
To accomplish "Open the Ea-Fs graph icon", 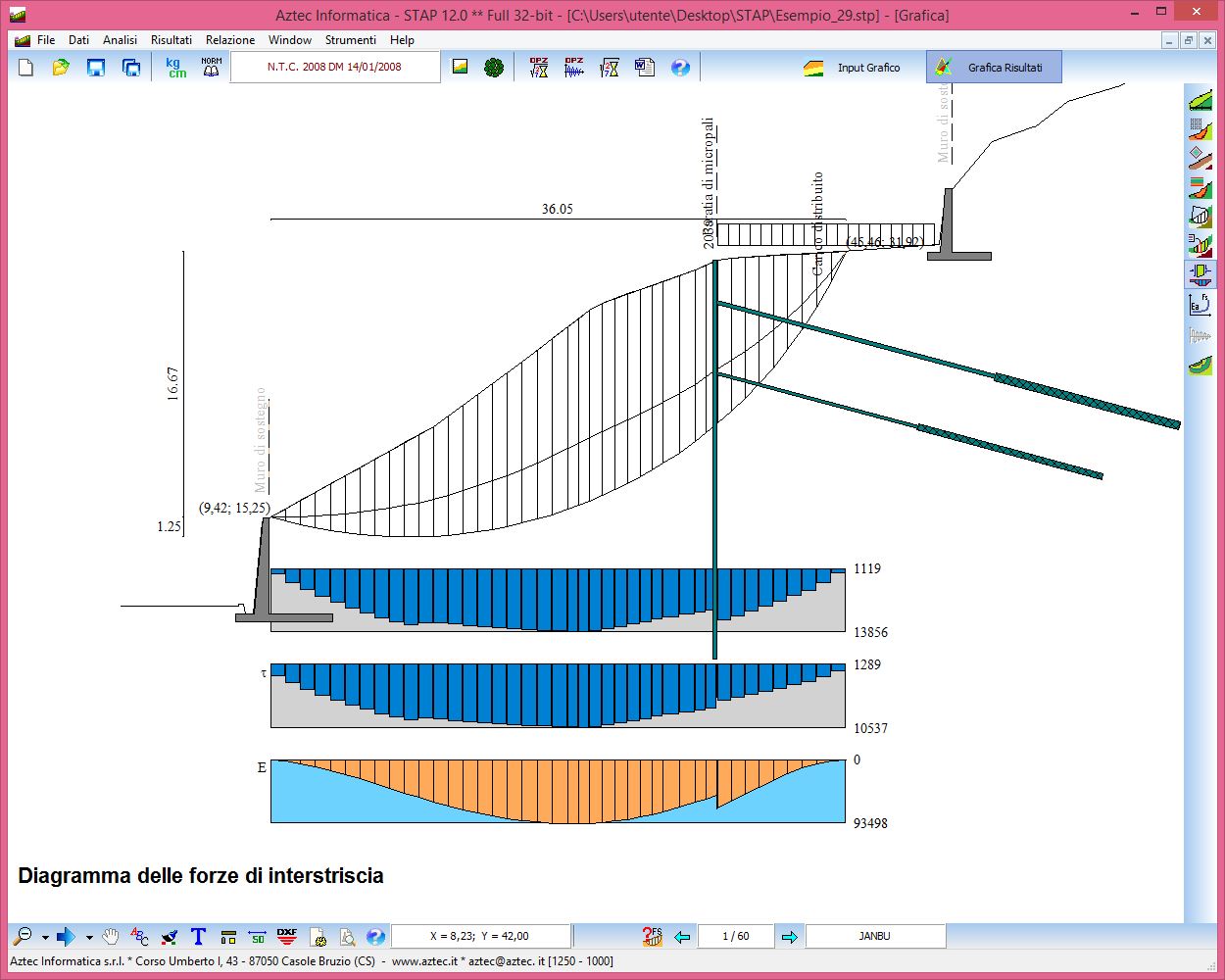I will coord(1200,305).
